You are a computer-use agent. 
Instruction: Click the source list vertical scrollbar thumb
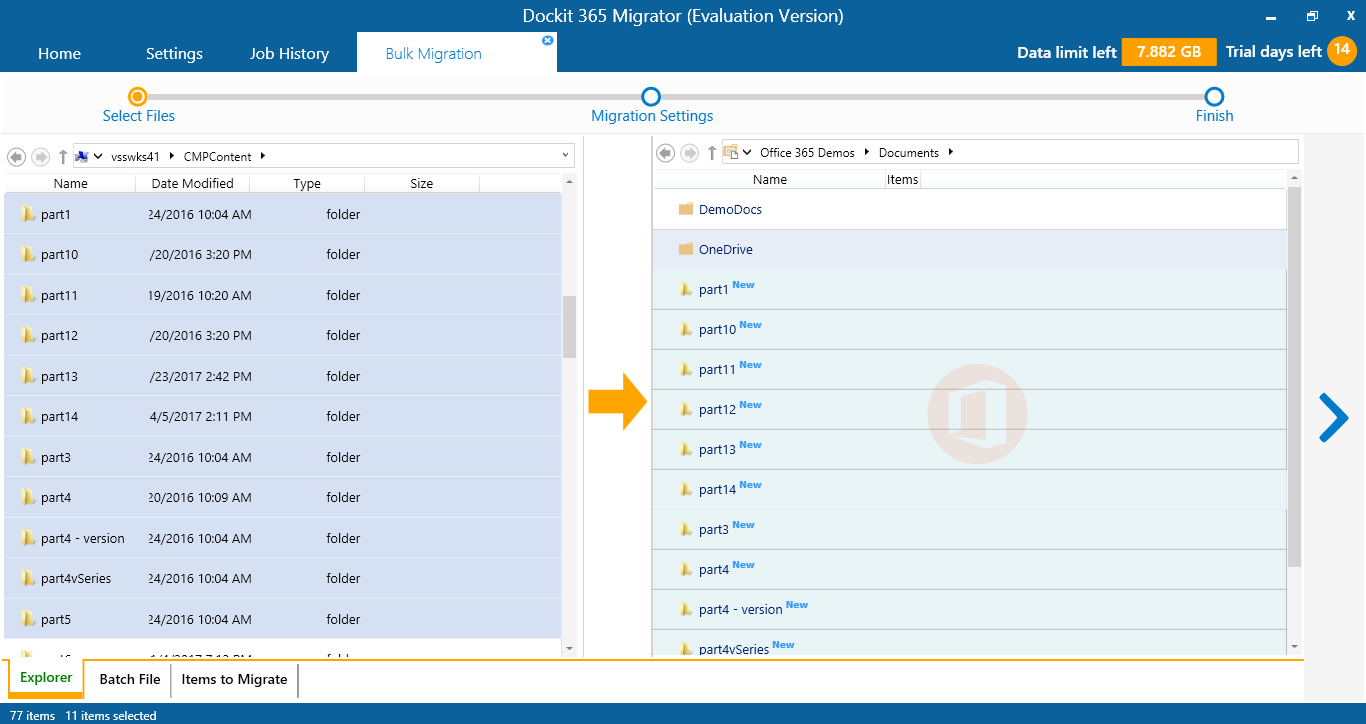569,326
